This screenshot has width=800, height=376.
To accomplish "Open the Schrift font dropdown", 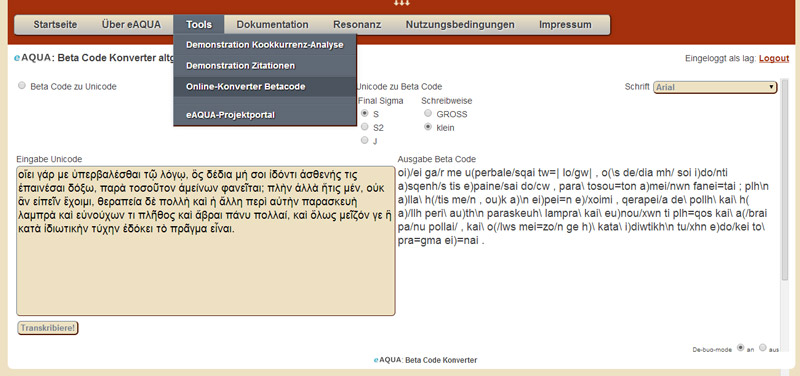I will pos(715,87).
